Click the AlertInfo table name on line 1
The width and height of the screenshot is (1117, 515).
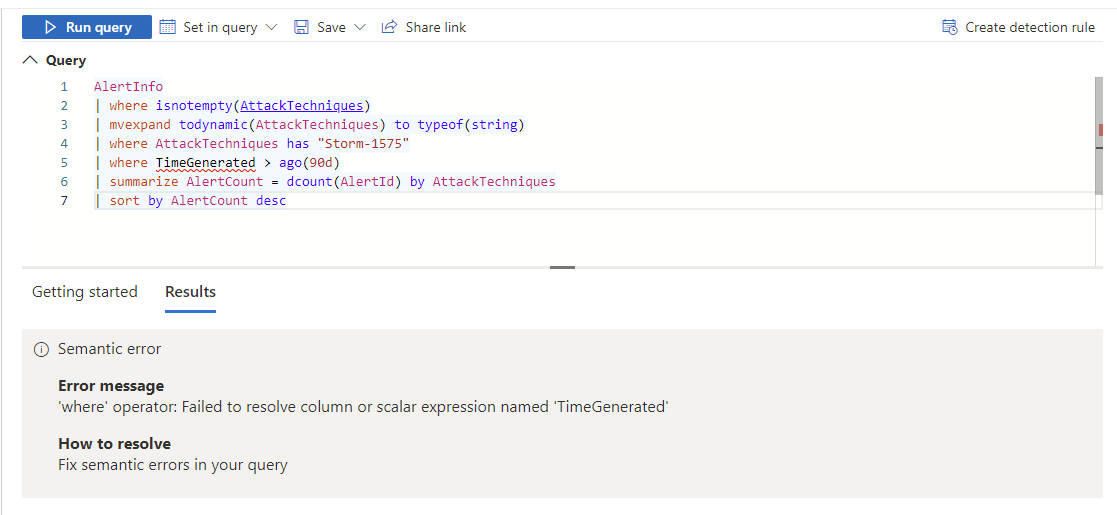point(128,86)
